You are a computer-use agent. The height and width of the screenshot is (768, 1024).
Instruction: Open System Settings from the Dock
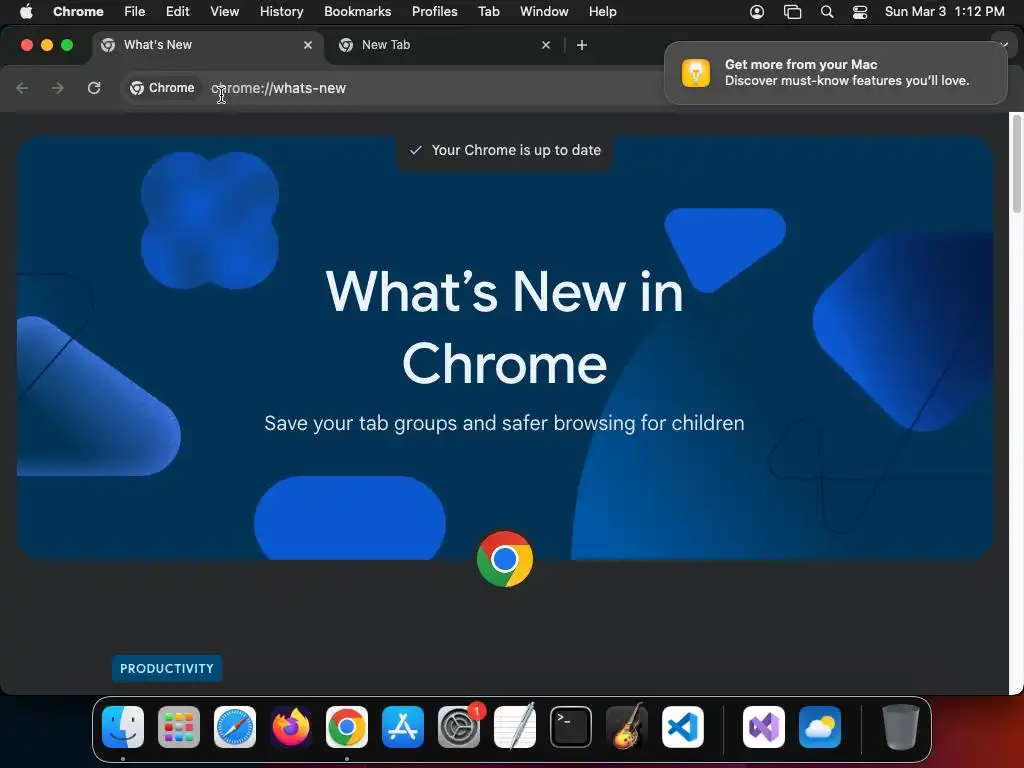(458, 726)
